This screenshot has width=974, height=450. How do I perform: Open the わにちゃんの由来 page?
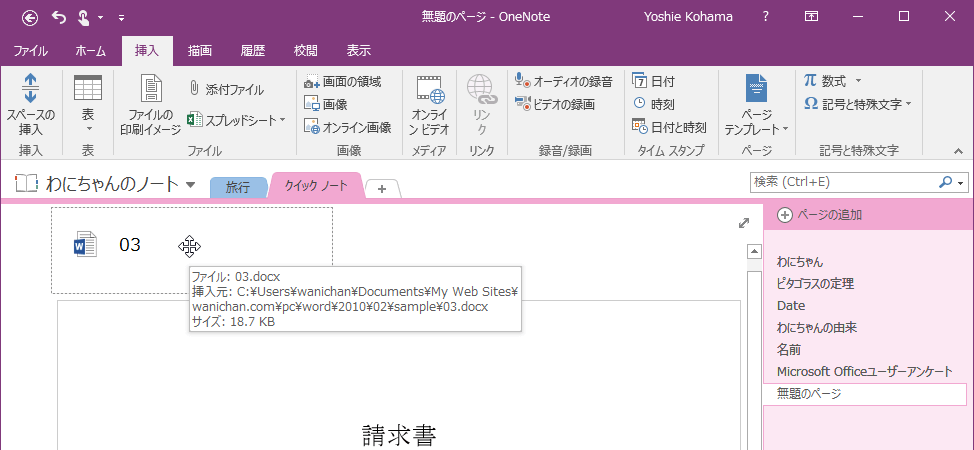[x=817, y=328]
